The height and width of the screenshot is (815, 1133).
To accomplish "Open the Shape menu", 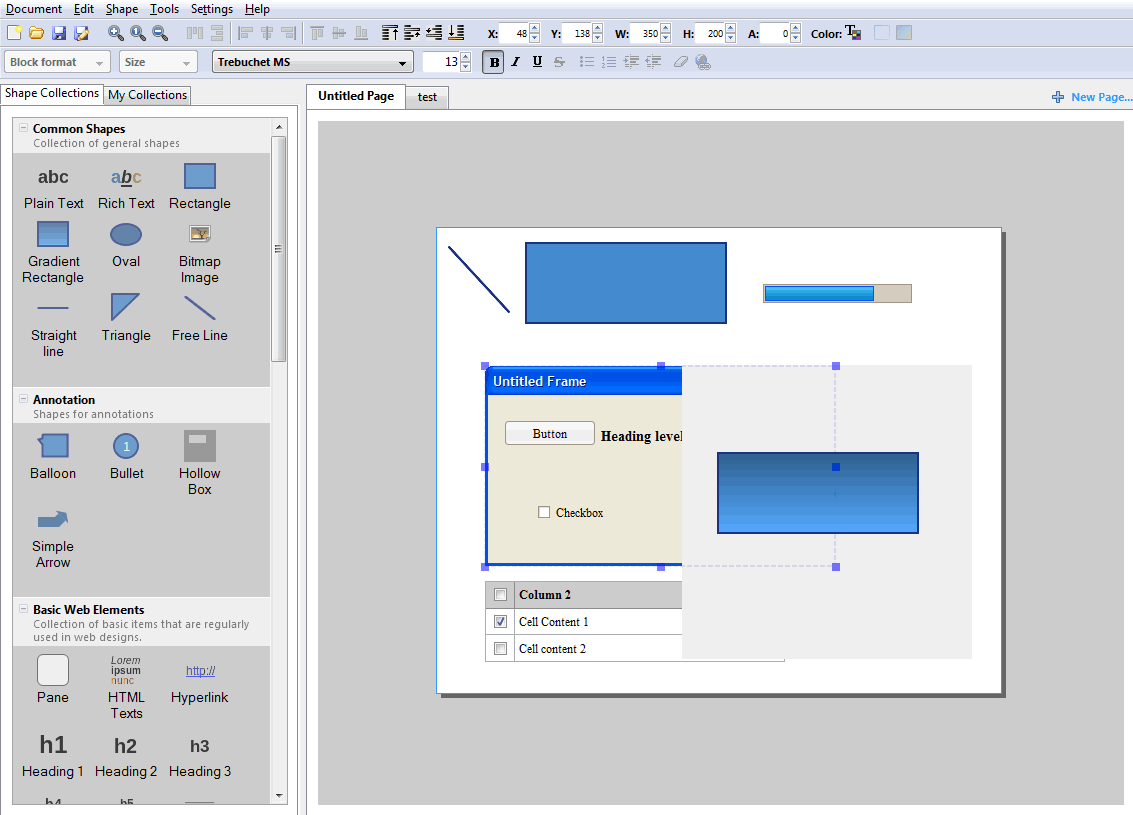I will point(121,9).
